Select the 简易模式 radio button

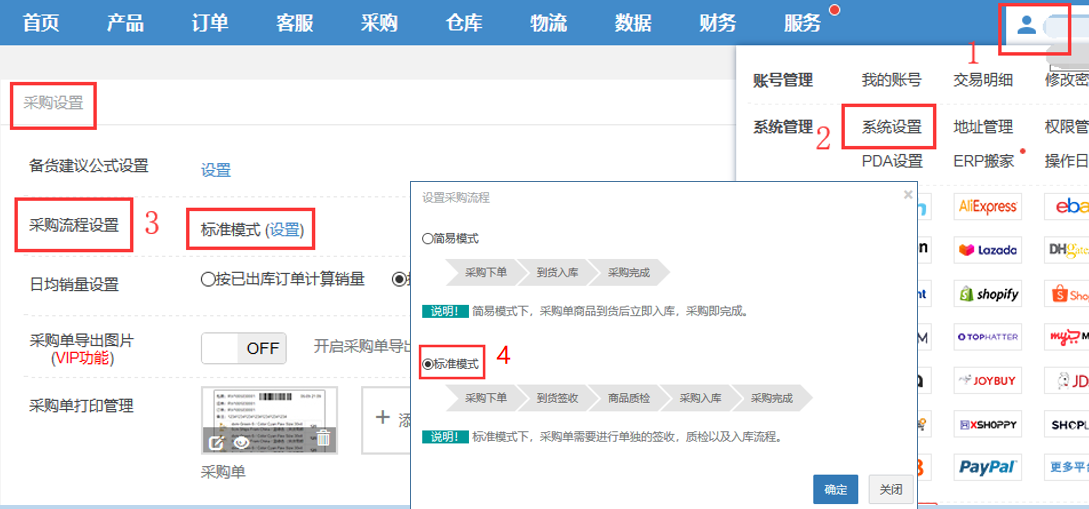[x=428, y=239]
